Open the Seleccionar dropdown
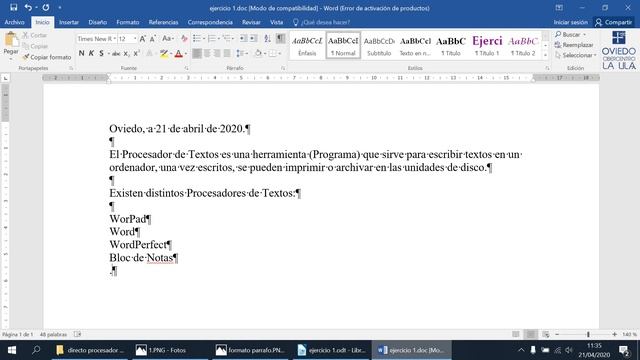The height and width of the screenshot is (360, 640). coord(575,55)
